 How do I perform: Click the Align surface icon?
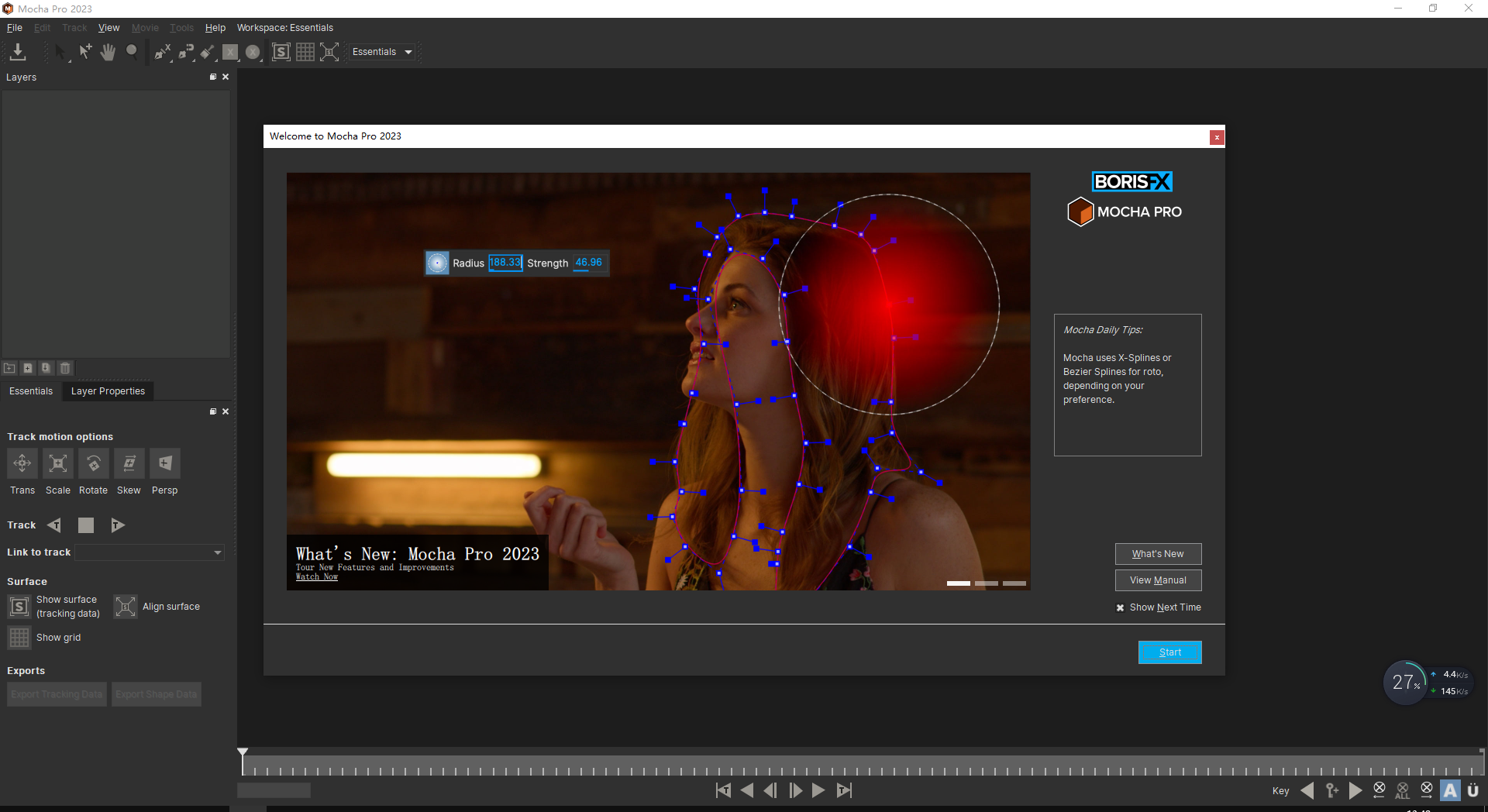125,607
